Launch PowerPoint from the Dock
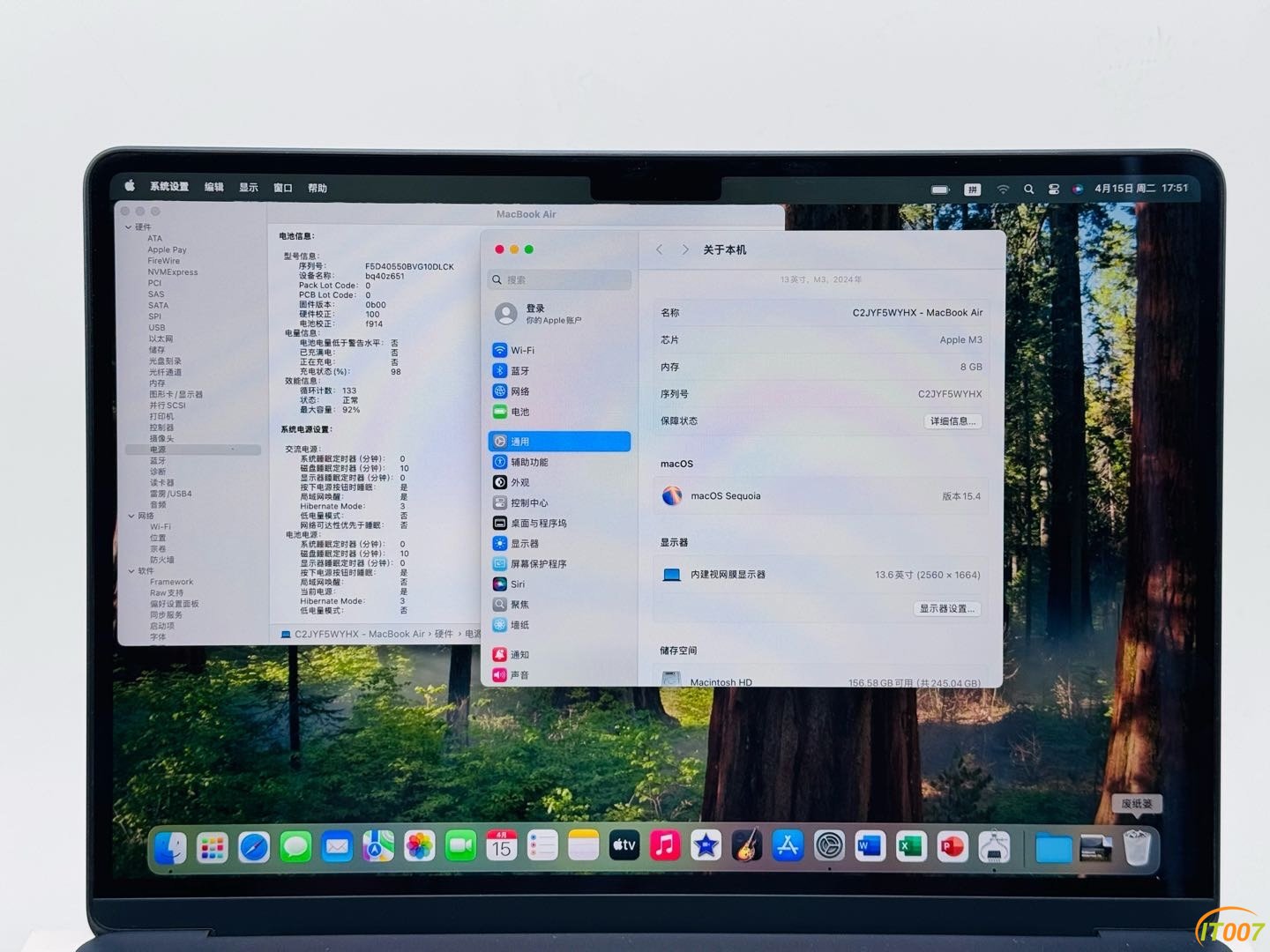This screenshot has height=952, width=1270. 952,847
